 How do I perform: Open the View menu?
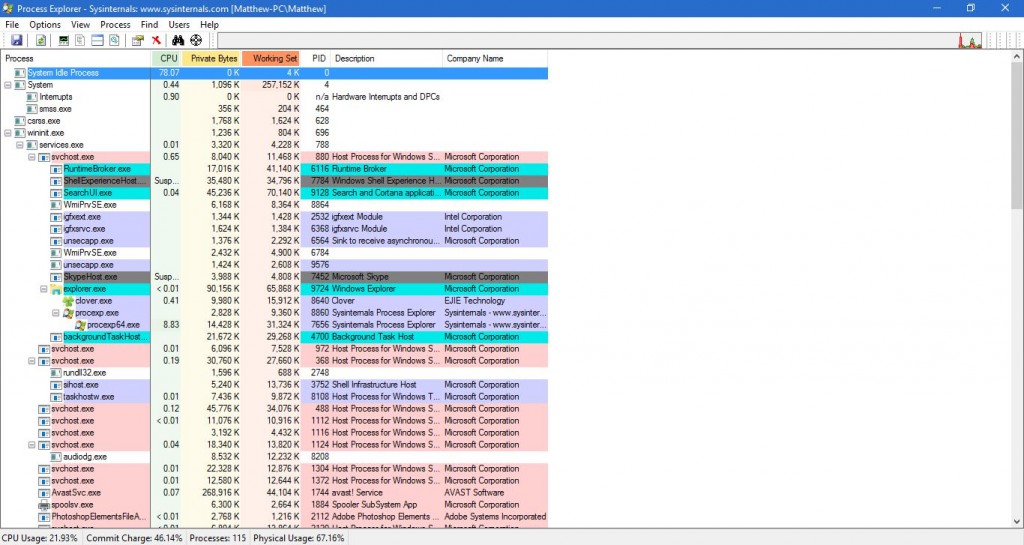point(80,24)
